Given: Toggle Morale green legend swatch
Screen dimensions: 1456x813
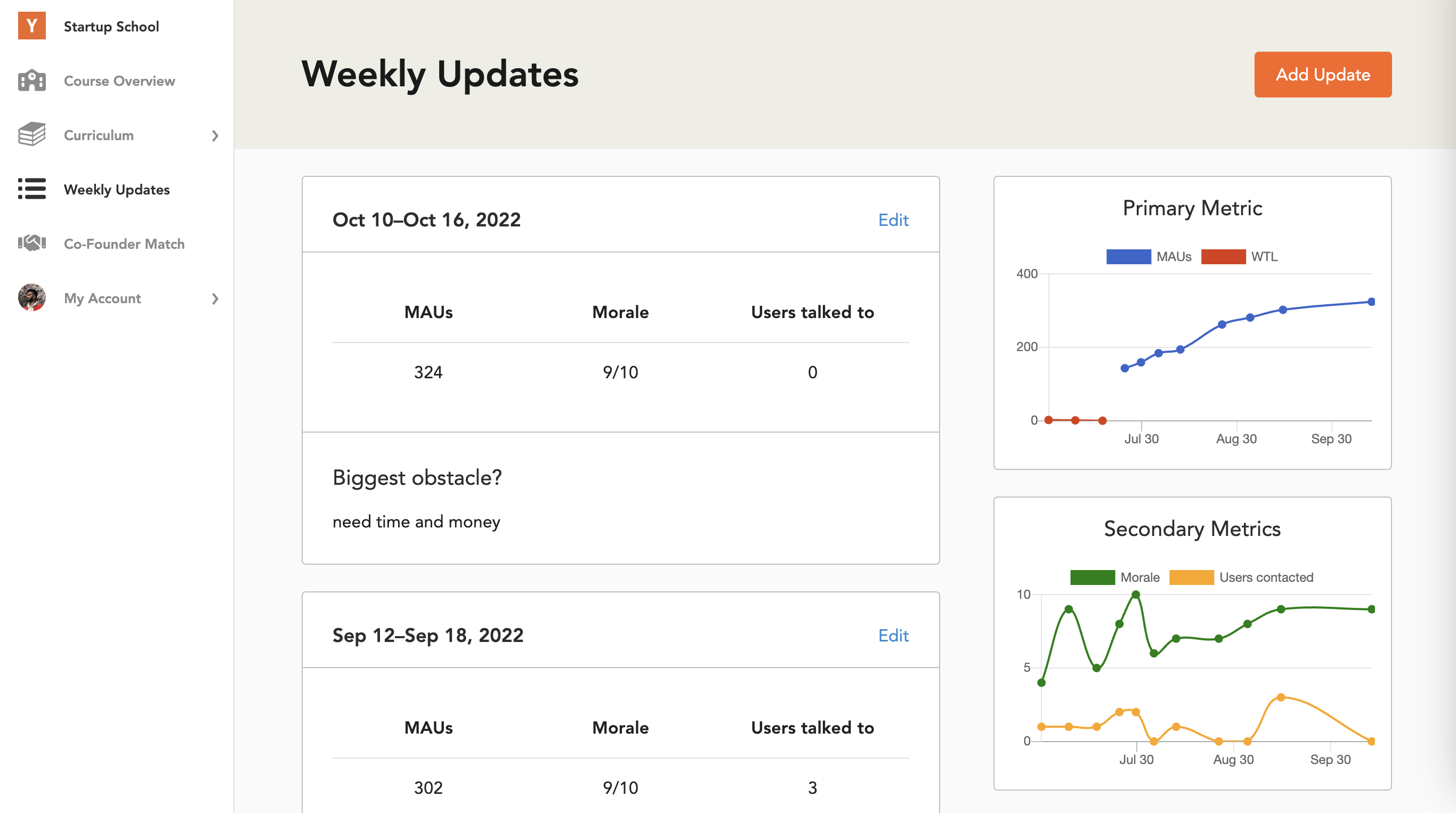Looking at the screenshot, I should (1092, 578).
